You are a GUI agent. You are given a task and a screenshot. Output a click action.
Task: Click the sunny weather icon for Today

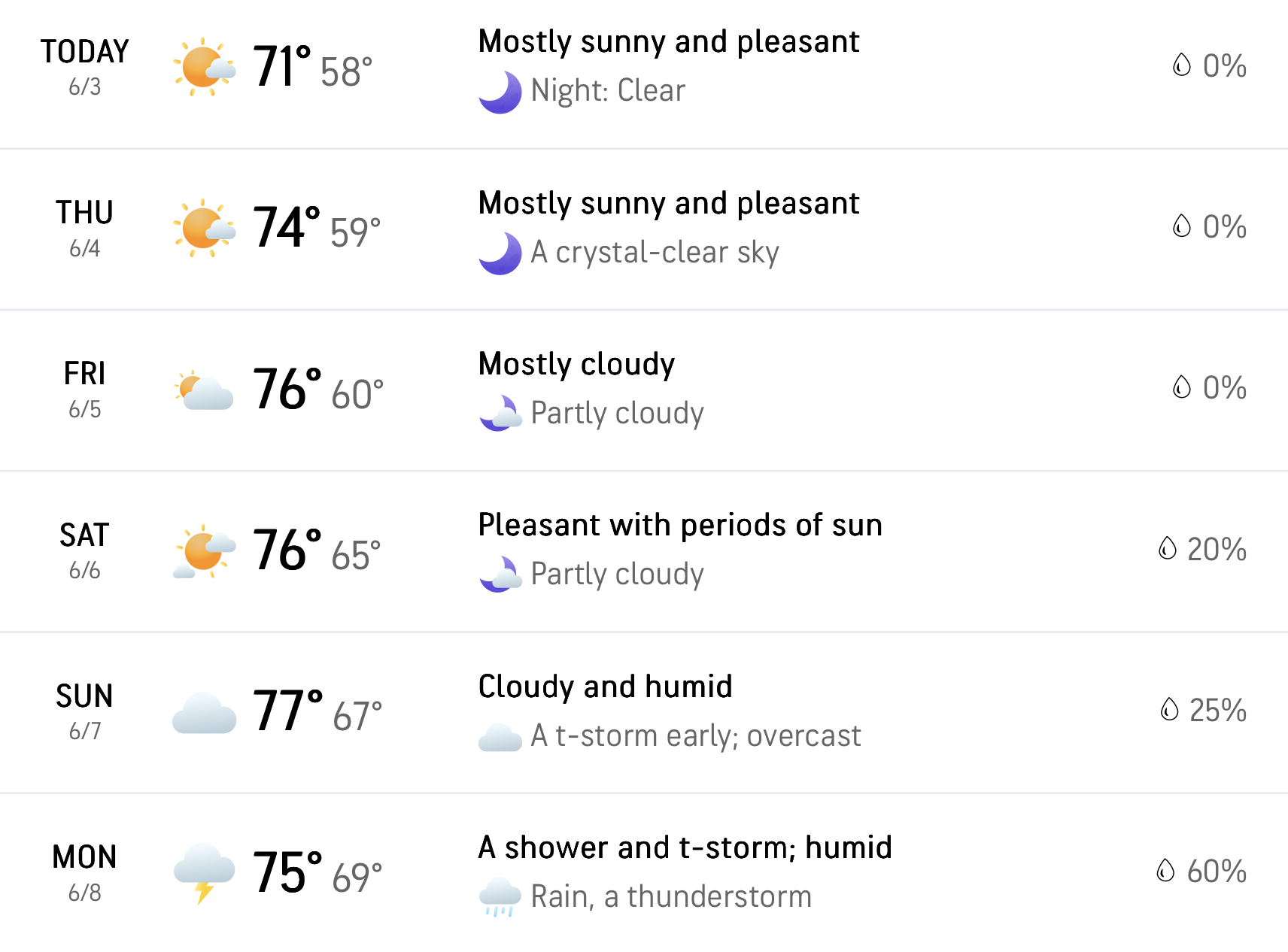pos(204,67)
